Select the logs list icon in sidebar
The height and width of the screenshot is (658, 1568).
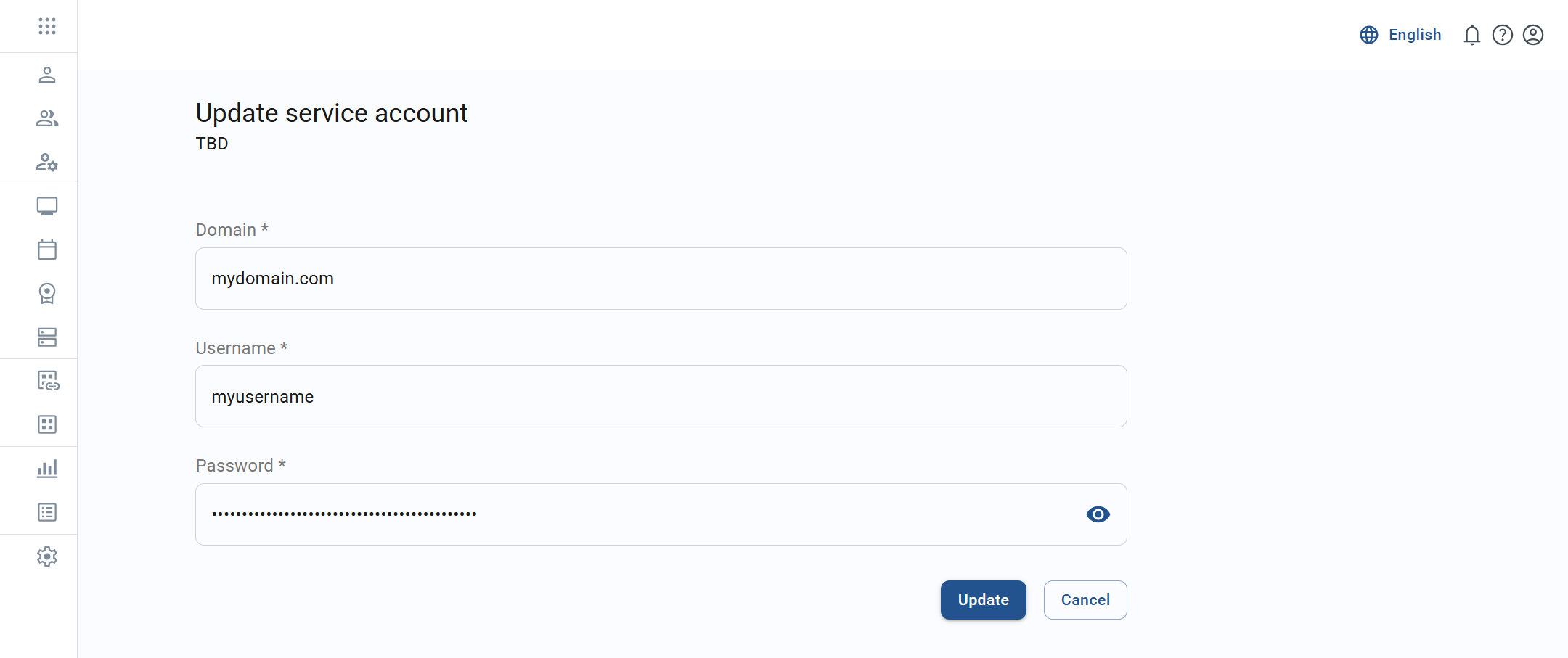(48, 511)
